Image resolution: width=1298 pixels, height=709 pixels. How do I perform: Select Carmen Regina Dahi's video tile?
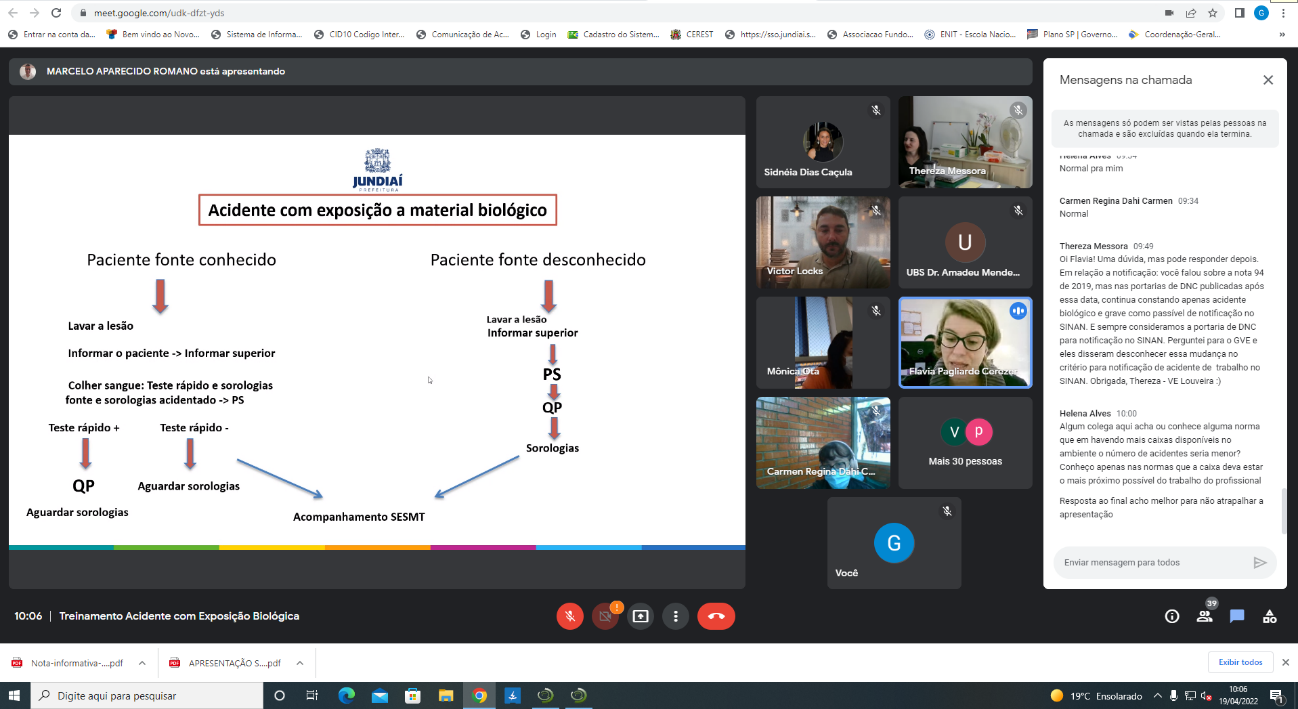click(x=823, y=443)
